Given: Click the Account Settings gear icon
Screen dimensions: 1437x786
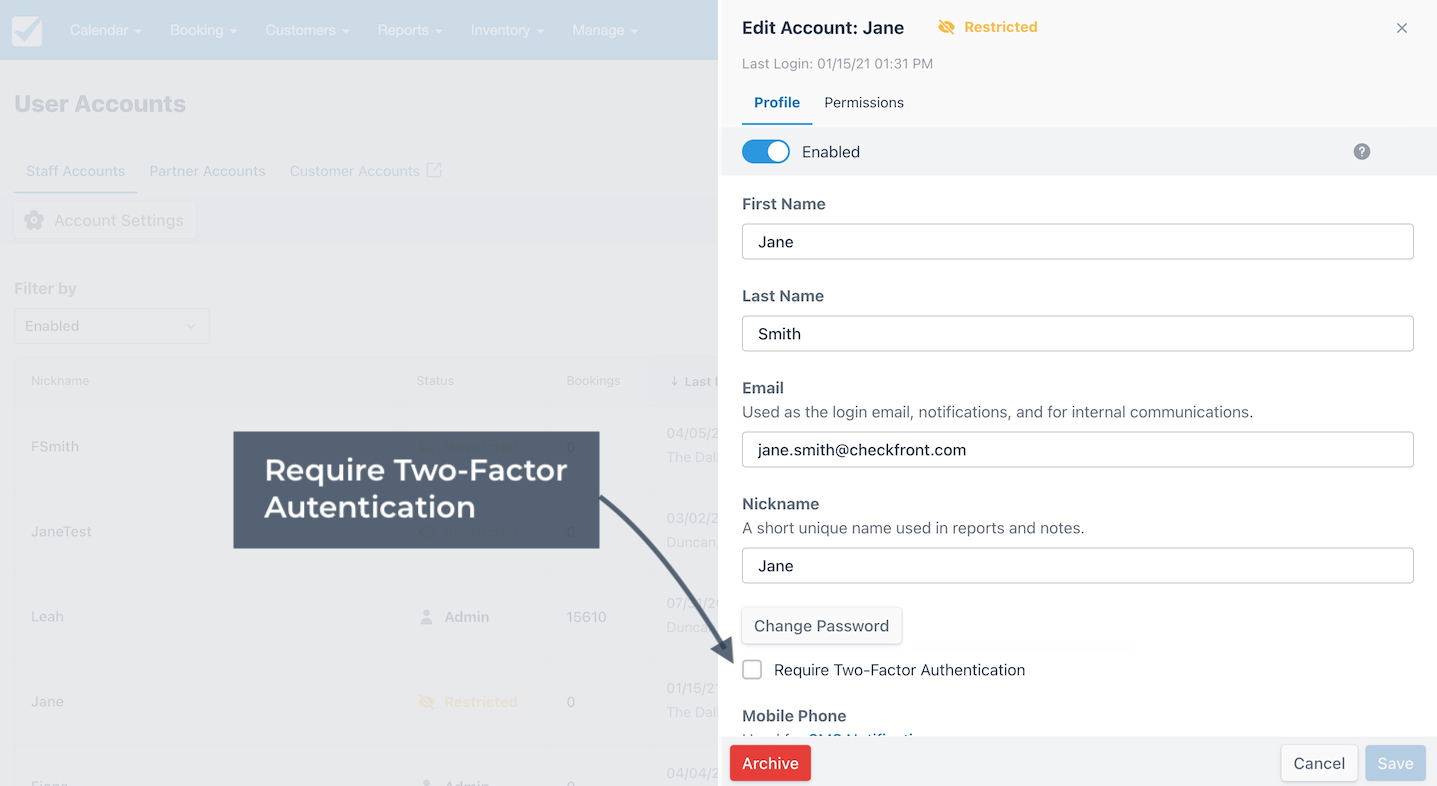Looking at the screenshot, I should 35,220.
